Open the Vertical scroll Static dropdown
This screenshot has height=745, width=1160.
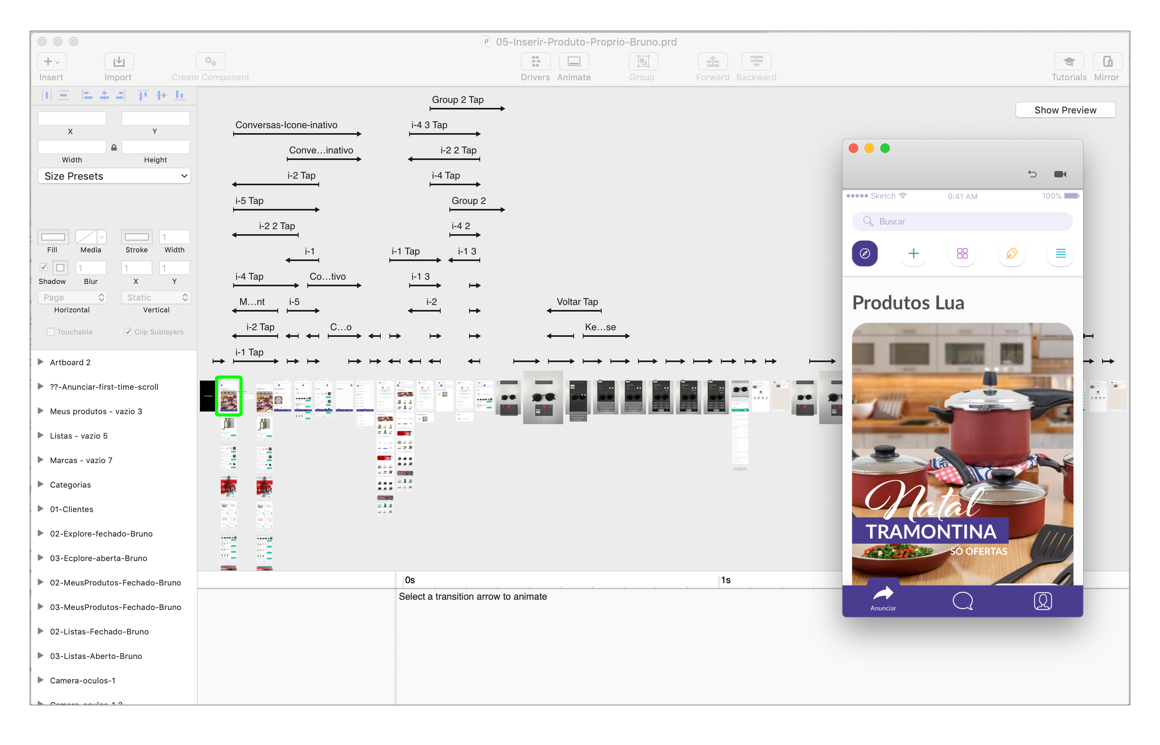(155, 297)
